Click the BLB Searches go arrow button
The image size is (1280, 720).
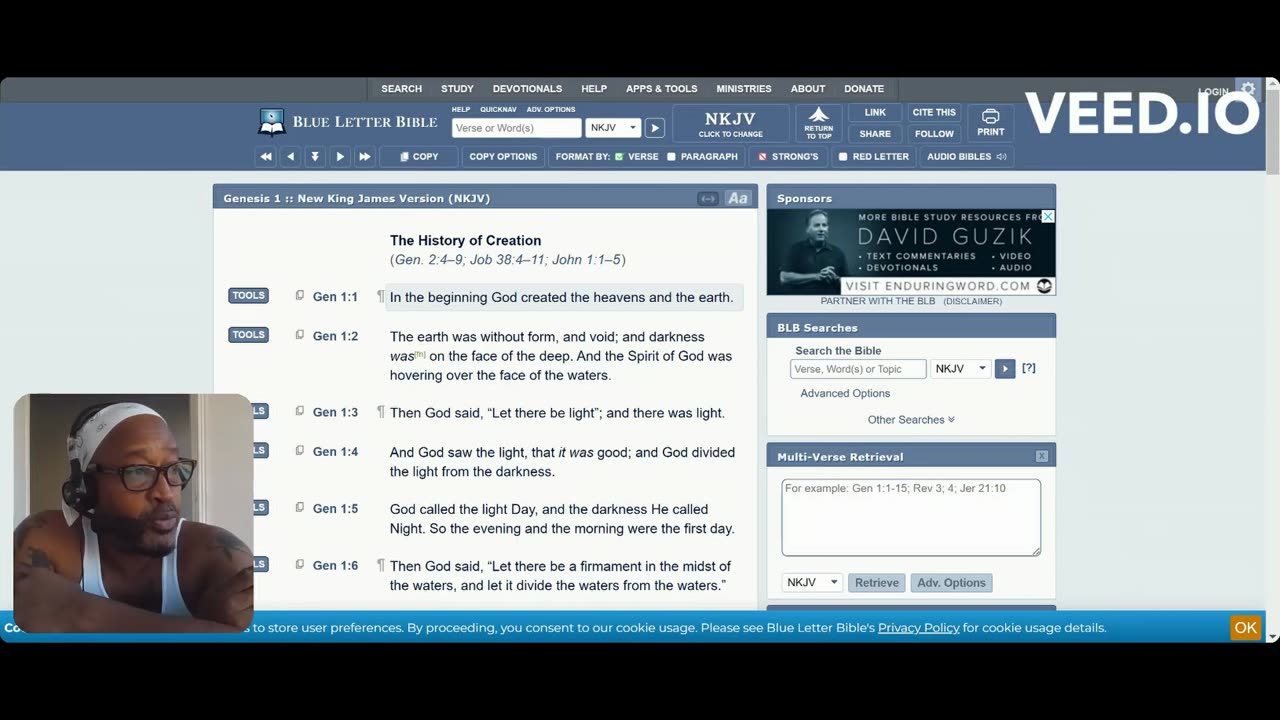1005,369
